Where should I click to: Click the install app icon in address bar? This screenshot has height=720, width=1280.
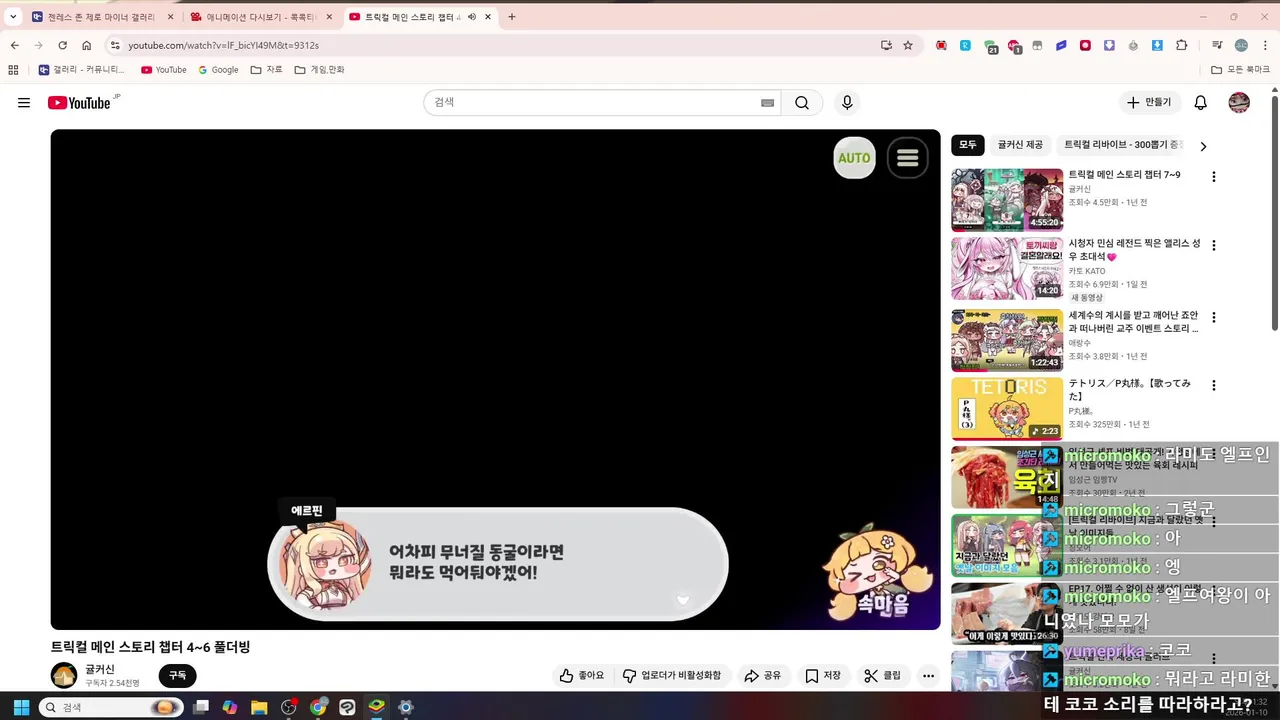(x=886, y=45)
